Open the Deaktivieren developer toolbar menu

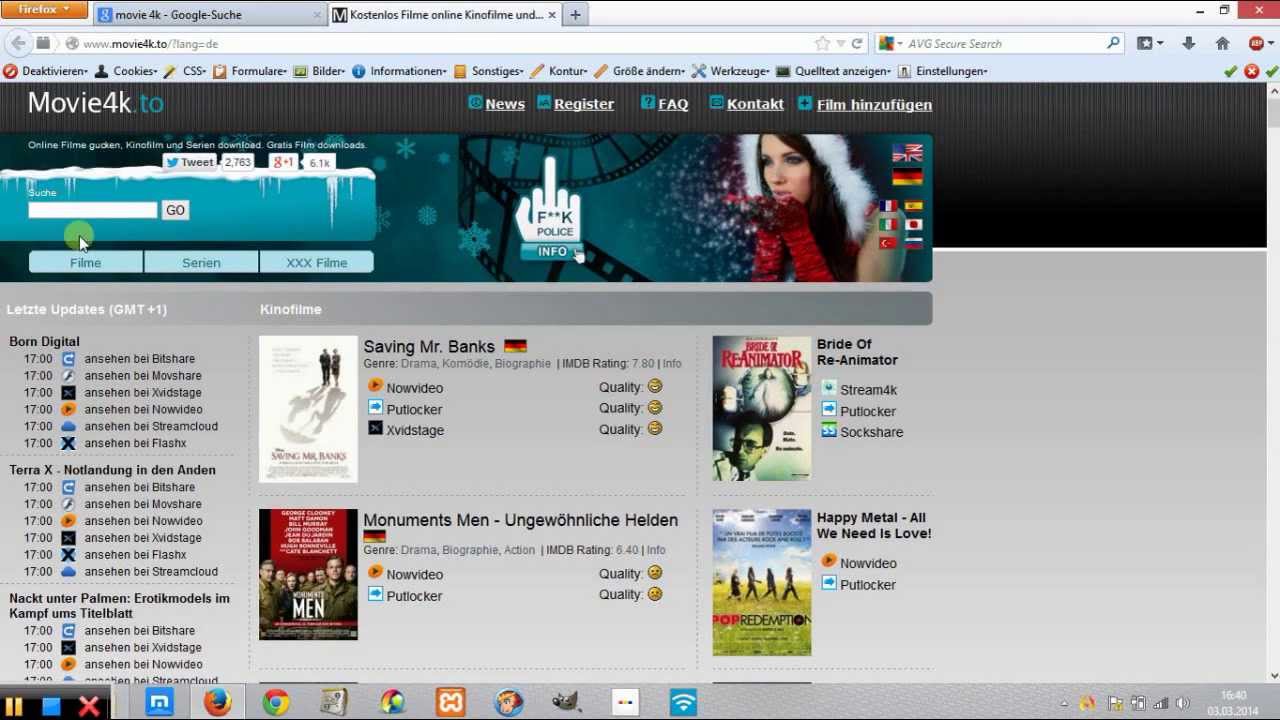[x=47, y=71]
